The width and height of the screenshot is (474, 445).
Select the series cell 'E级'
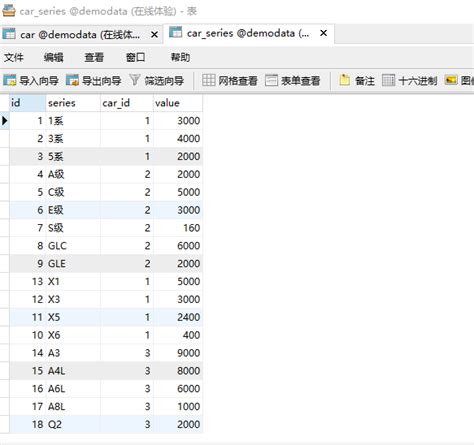click(x=73, y=210)
